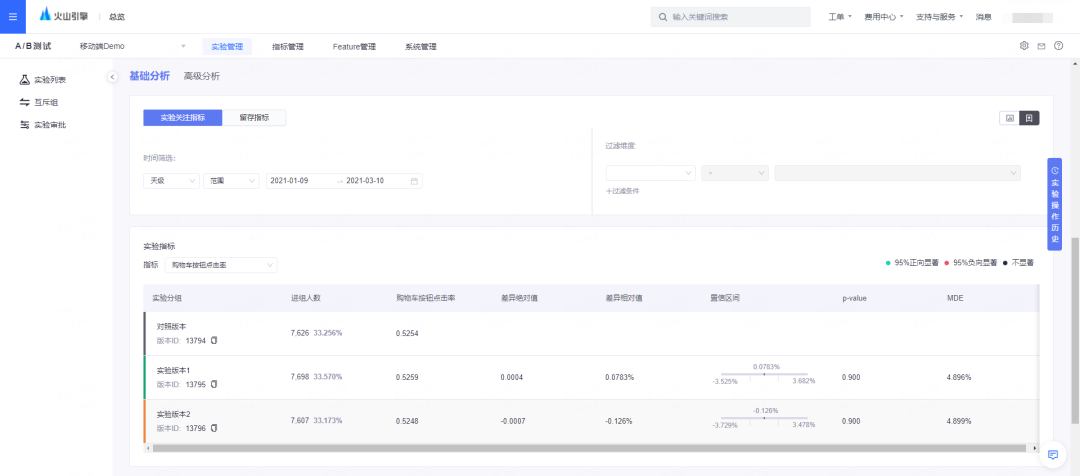The image size is (1080, 476).
Task: Open the date range calendar icon
Action: click(414, 181)
